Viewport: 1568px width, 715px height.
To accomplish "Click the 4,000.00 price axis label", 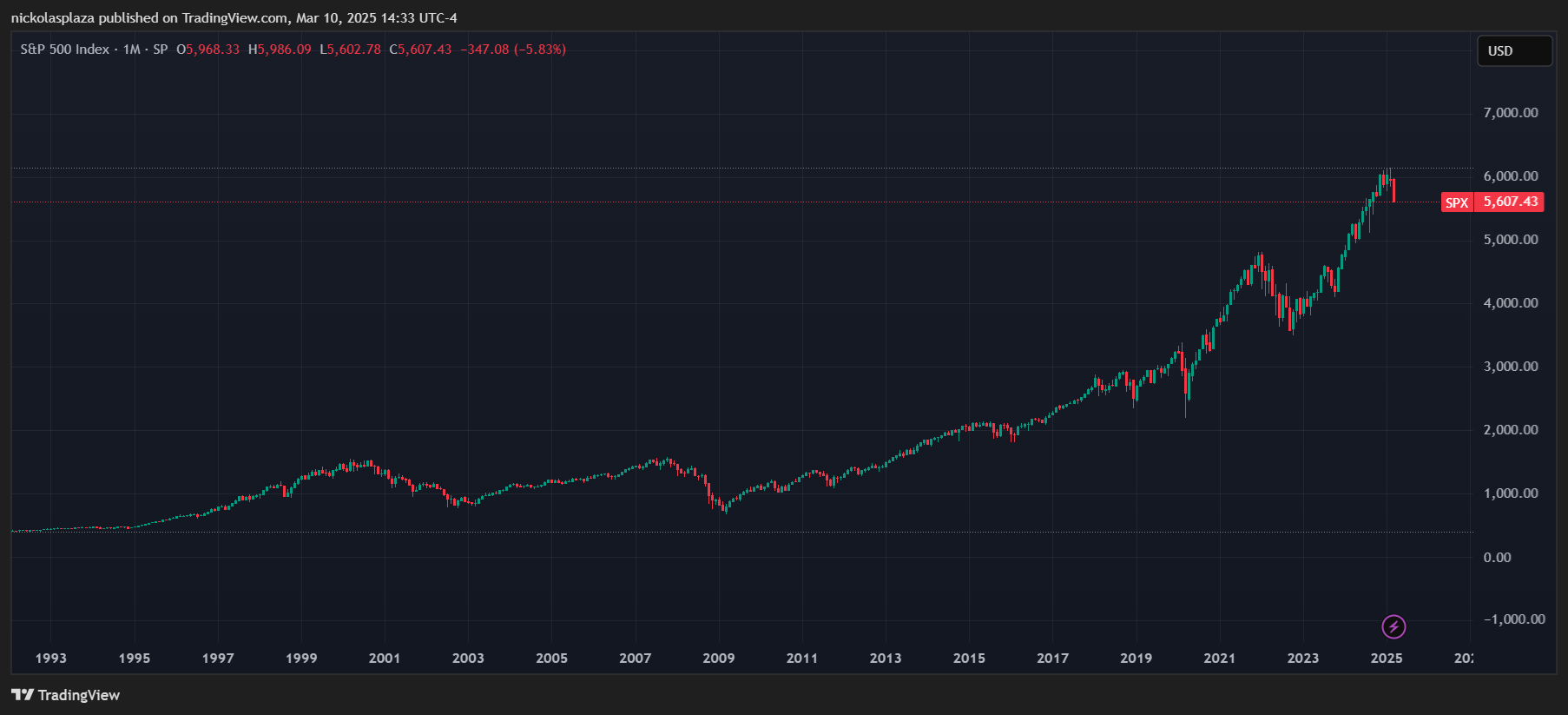I will point(1511,303).
